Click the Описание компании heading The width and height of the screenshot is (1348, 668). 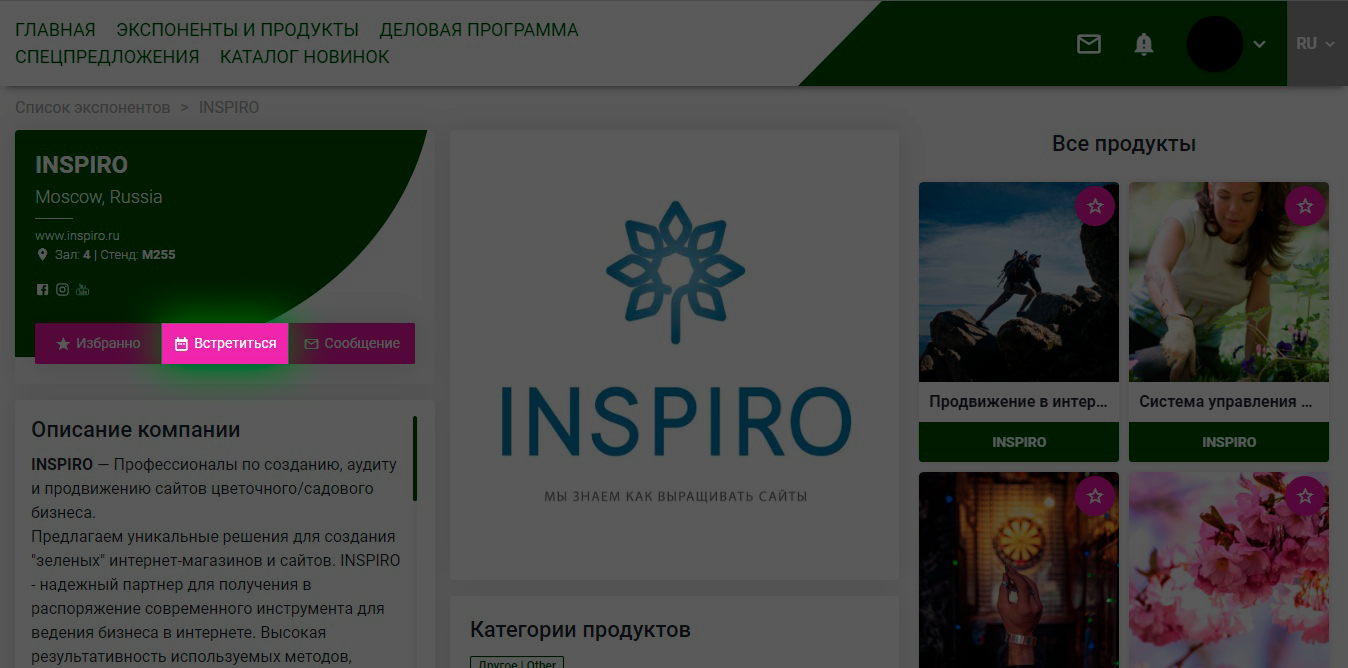pos(136,430)
